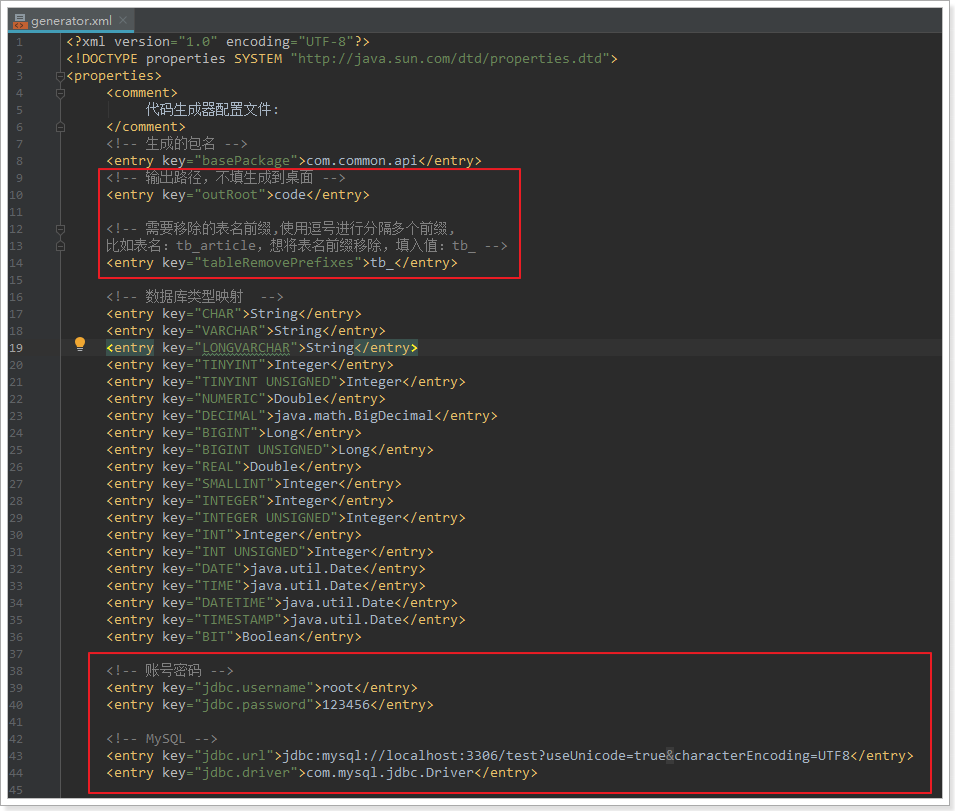Switch to the generator.xml tab
This screenshot has height=811, width=955.
coord(71,21)
